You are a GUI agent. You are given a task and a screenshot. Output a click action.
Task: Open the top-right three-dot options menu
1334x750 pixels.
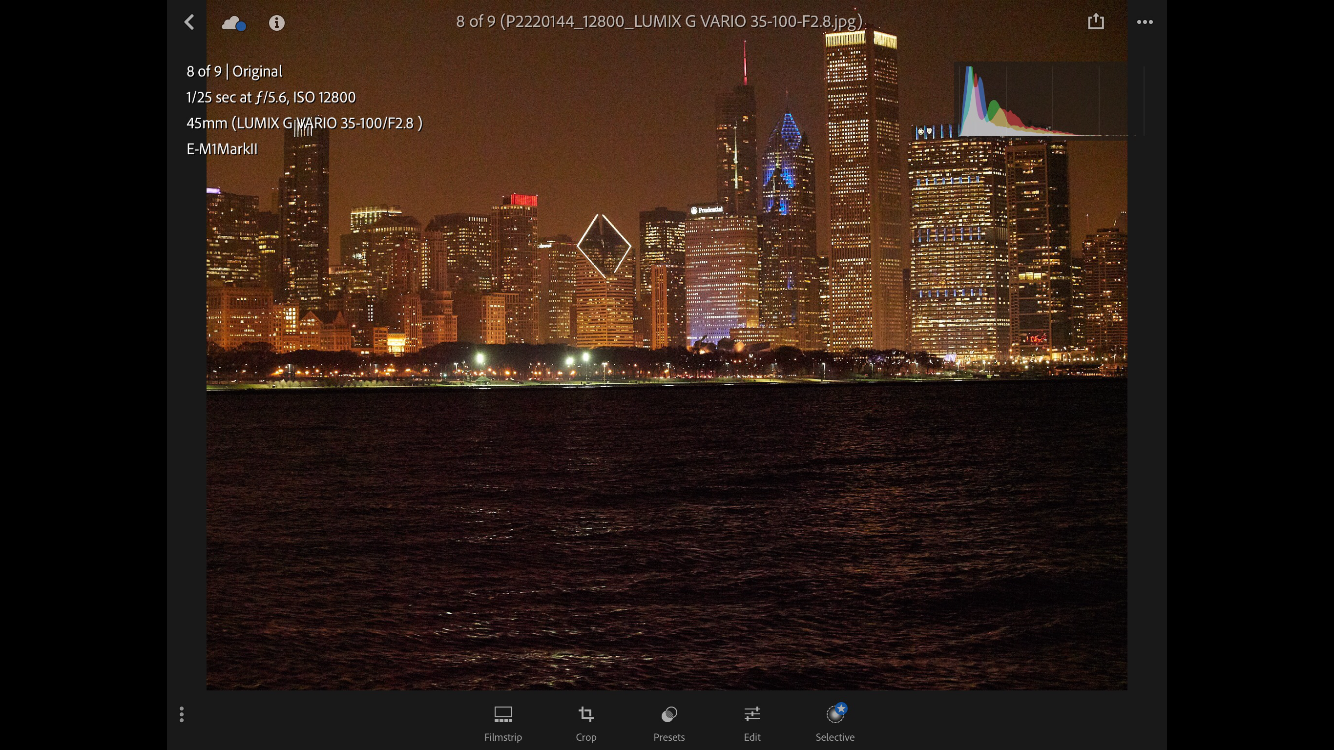(1145, 22)
